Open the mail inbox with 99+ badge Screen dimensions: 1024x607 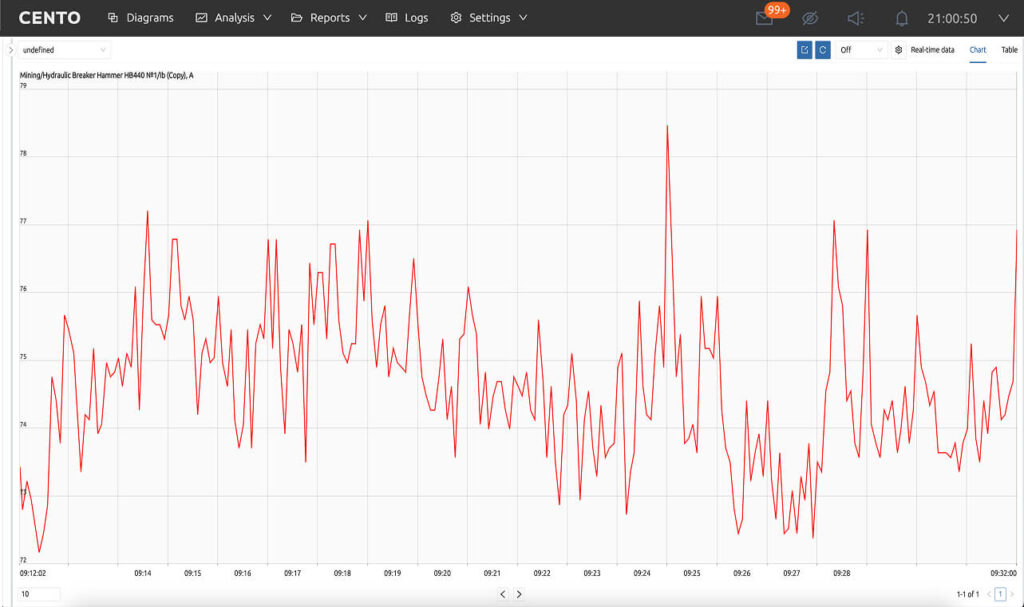click(x=765, y=18)
